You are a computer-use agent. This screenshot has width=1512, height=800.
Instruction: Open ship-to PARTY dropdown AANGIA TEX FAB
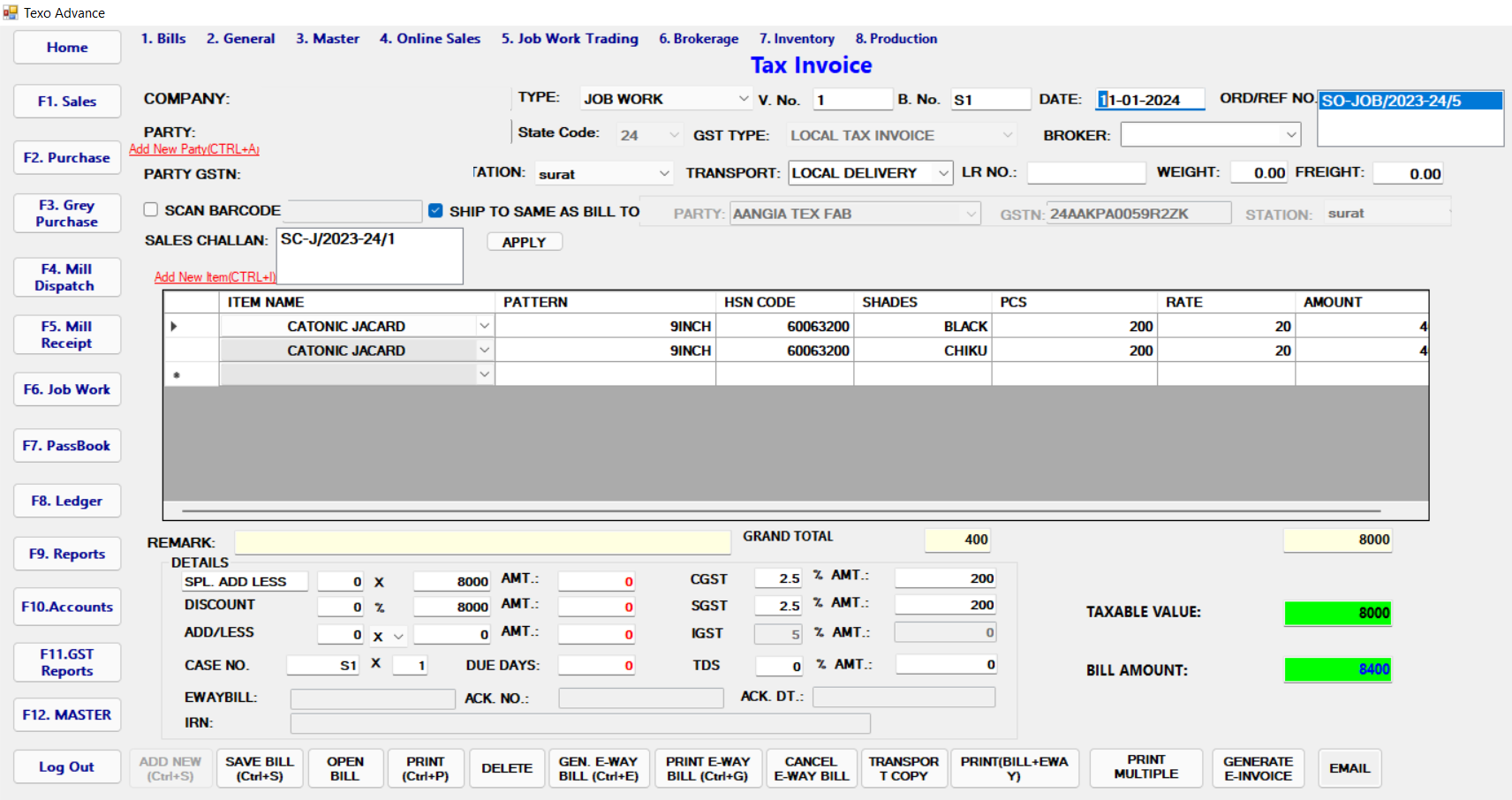pyautogui.click(x=971, y=214)
